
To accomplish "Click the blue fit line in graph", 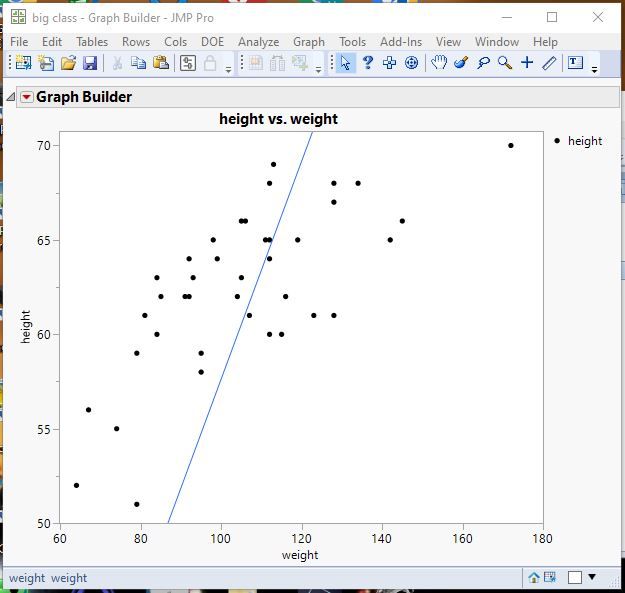I will tap(241, 326).
